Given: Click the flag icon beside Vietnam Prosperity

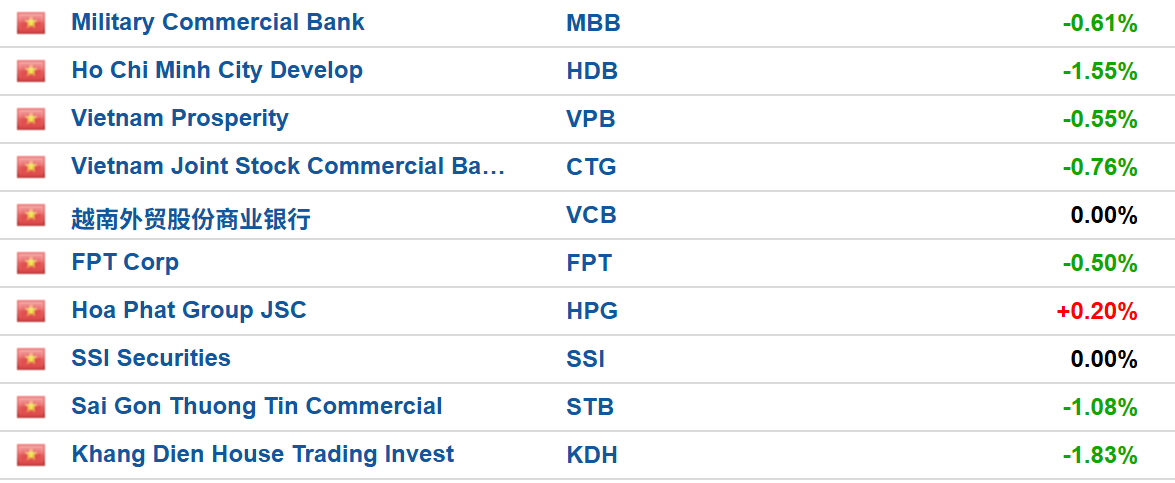Looking at the screenshot, I should (x=31, y=119).
